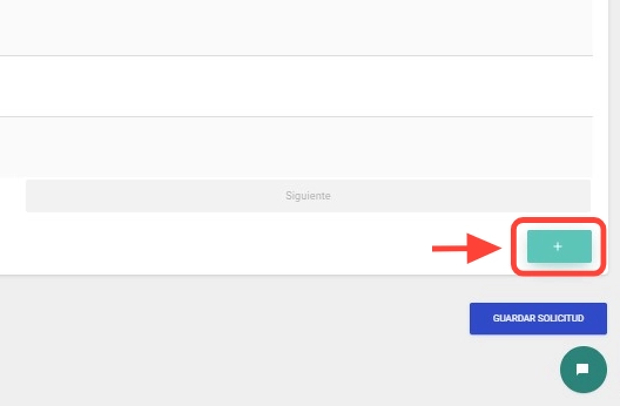Viewport: 620px width, 406px height.
Task: Click the narrow white strip right of Siguiente
Action: point(599,196)
